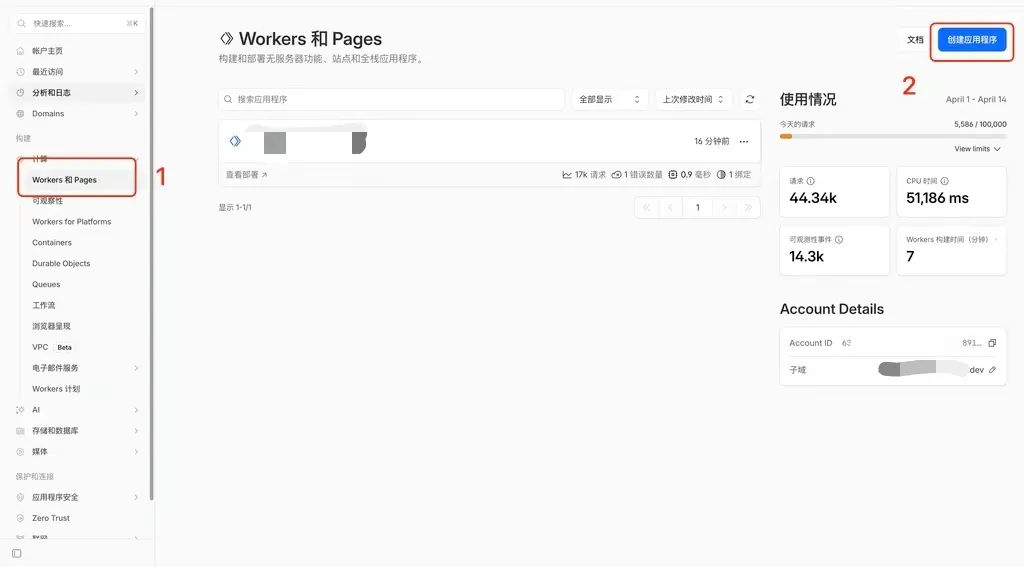Open 工作流 in sidebar
This screenshot has height=567, width=1024.
pos(44,306)
